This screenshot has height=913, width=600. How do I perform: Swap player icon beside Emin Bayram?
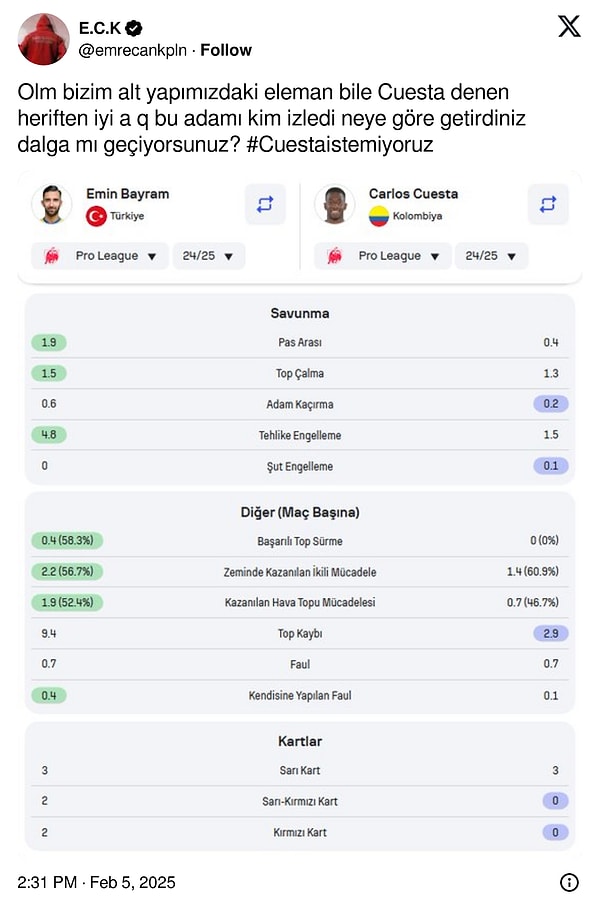tap(265, 204)
